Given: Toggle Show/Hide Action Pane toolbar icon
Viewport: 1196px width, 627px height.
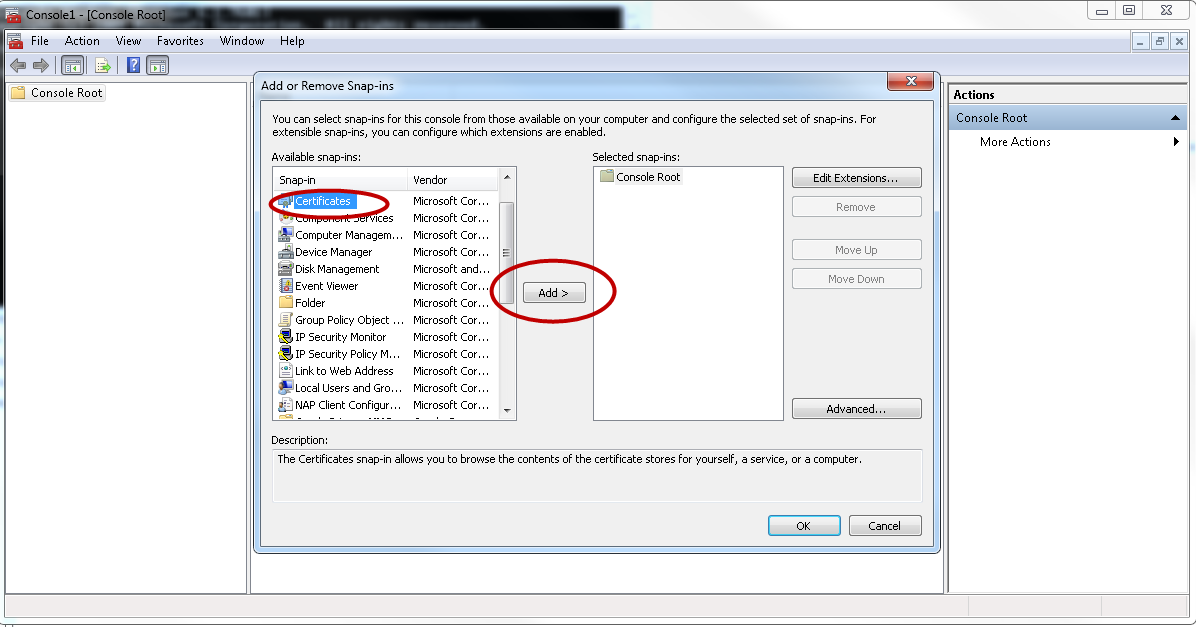Looking at the screenshot, I should coord(157,66).
